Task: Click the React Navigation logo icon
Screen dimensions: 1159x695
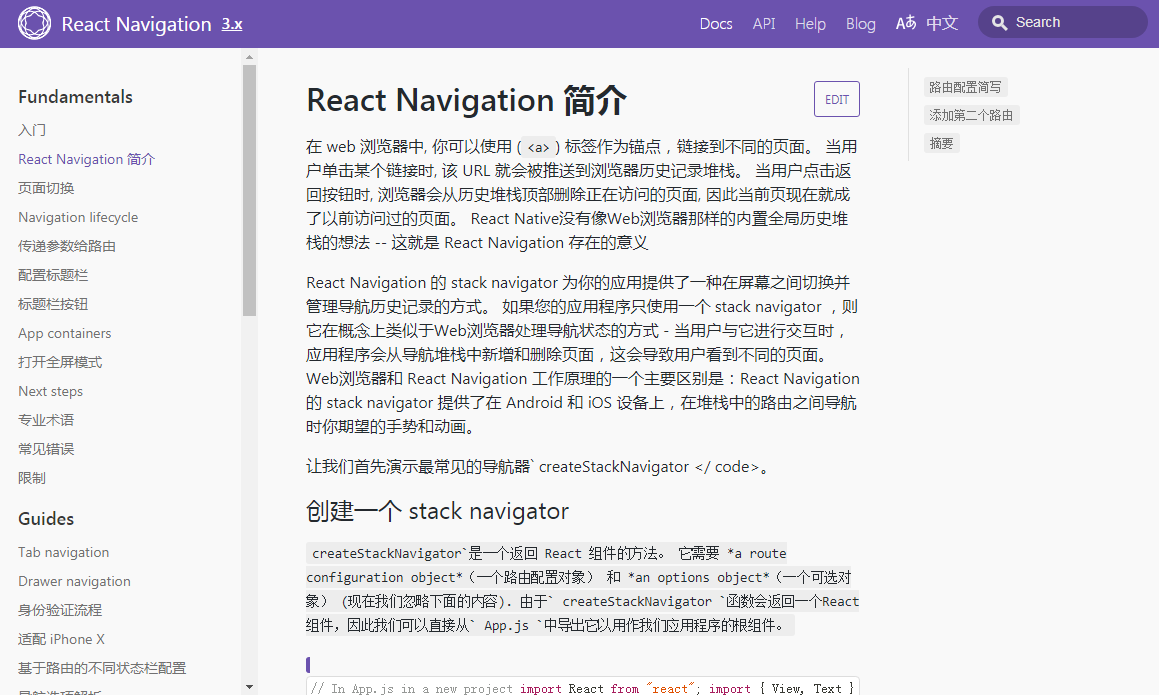Action: [35, 23]
